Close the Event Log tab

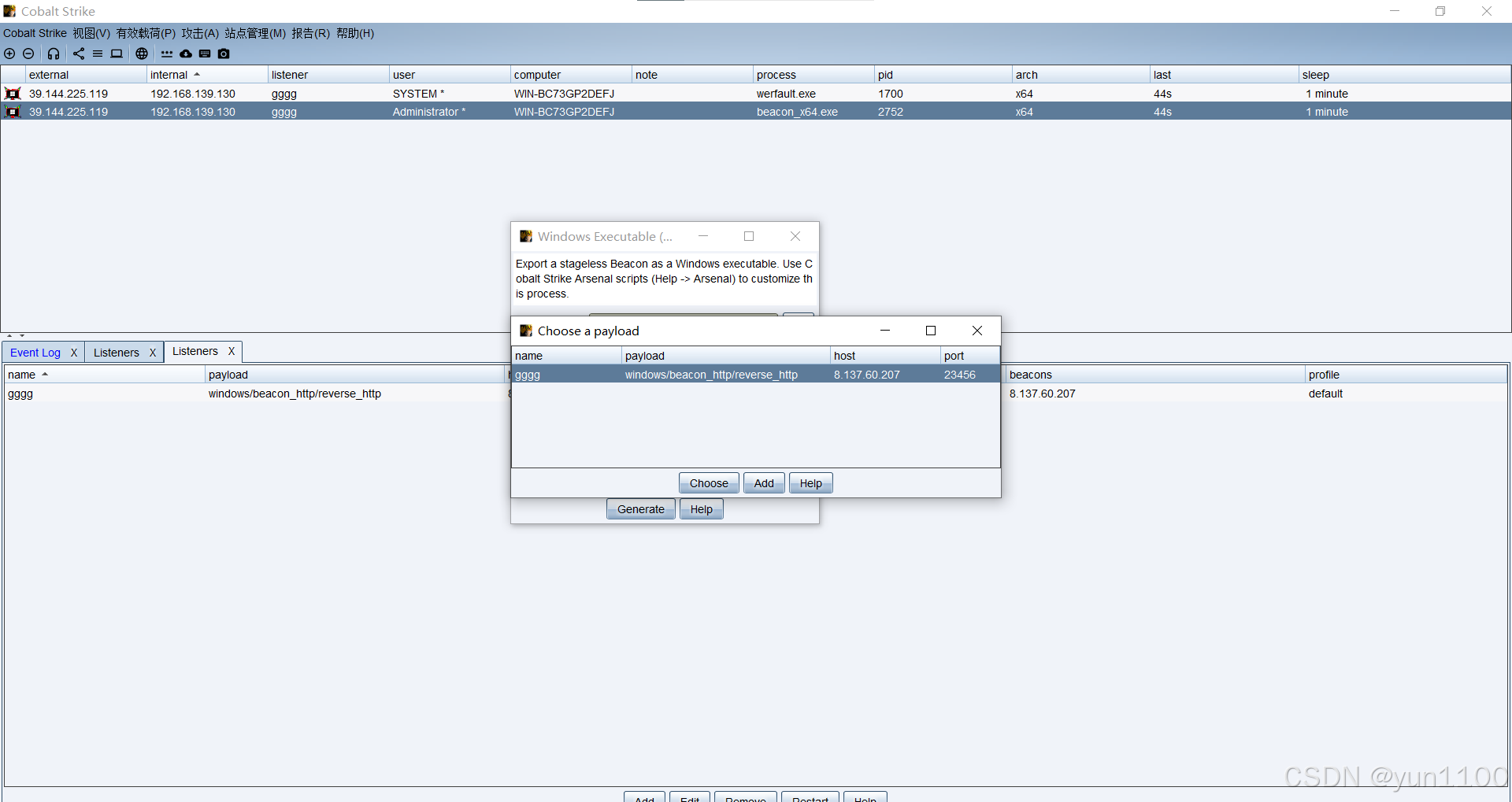74,353
